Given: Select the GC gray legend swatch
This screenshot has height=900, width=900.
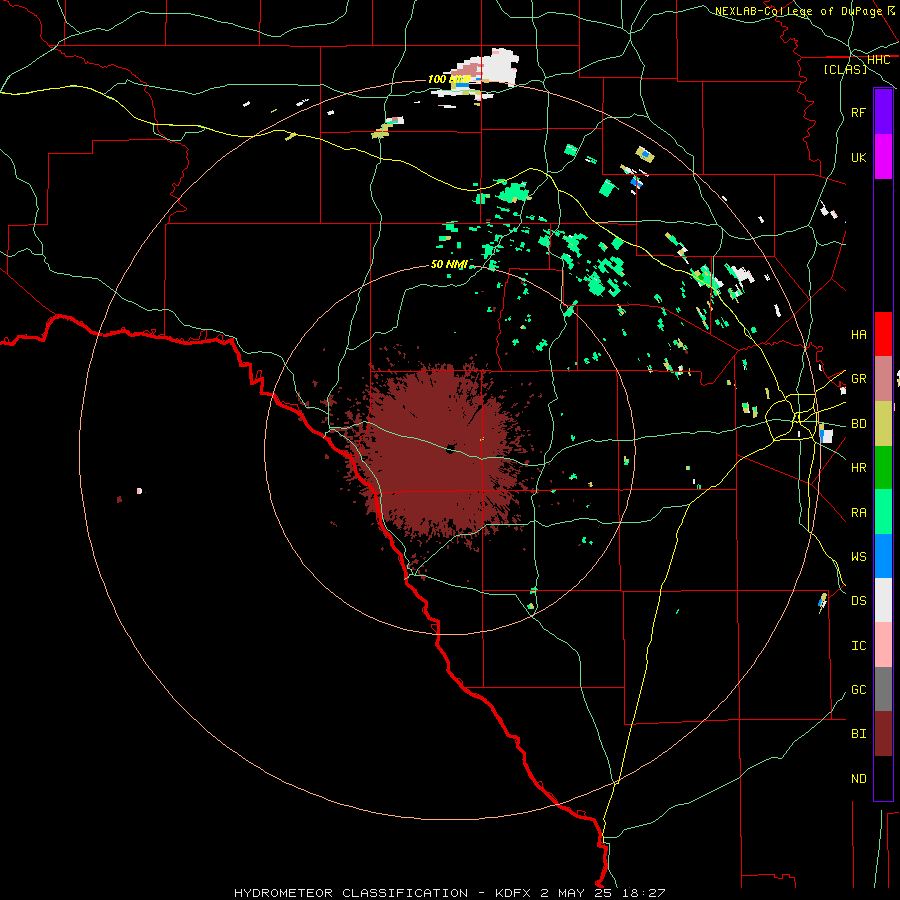Looking at the screenshot, I should pyautogui.click(x=883, y=689).
